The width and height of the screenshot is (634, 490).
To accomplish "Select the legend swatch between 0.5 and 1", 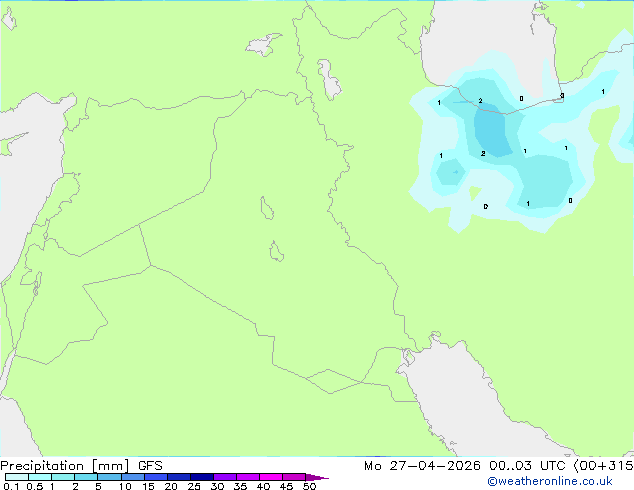I will click(40, 477).
